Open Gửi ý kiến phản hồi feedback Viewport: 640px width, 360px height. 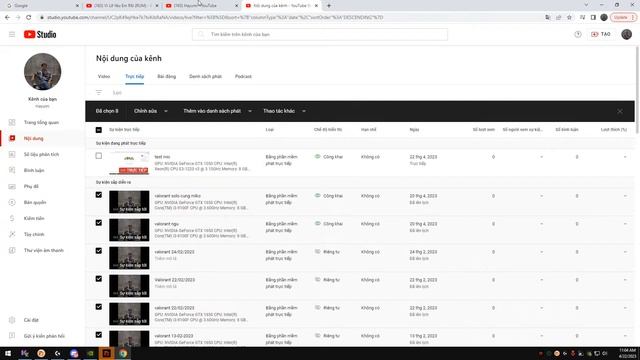coord(44,336)
